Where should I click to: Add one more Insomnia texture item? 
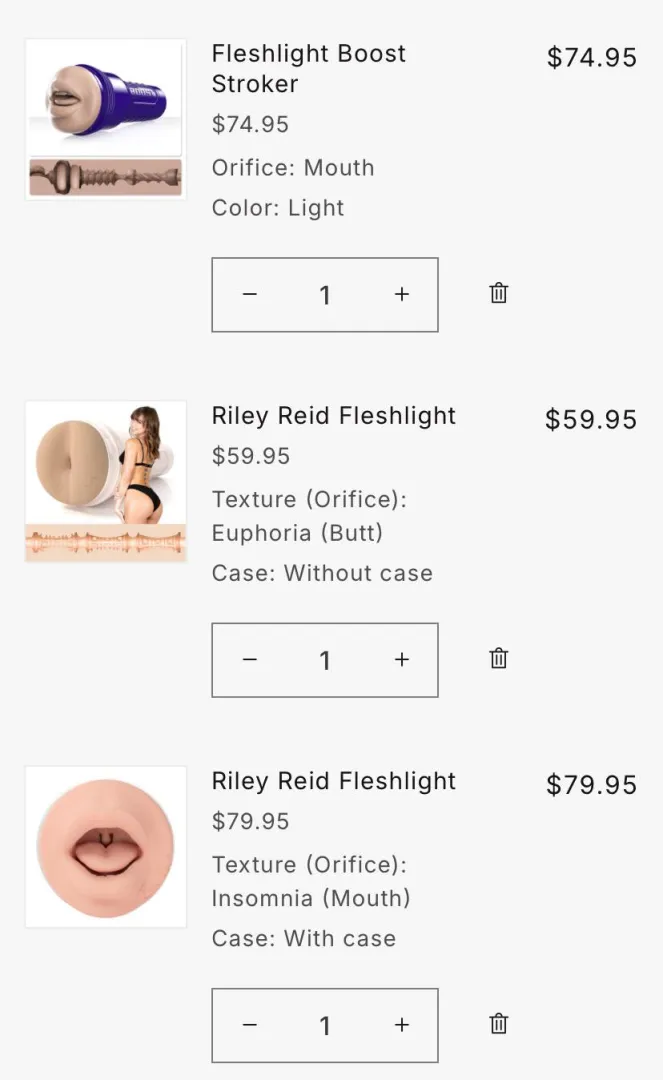pos(402,1025)
